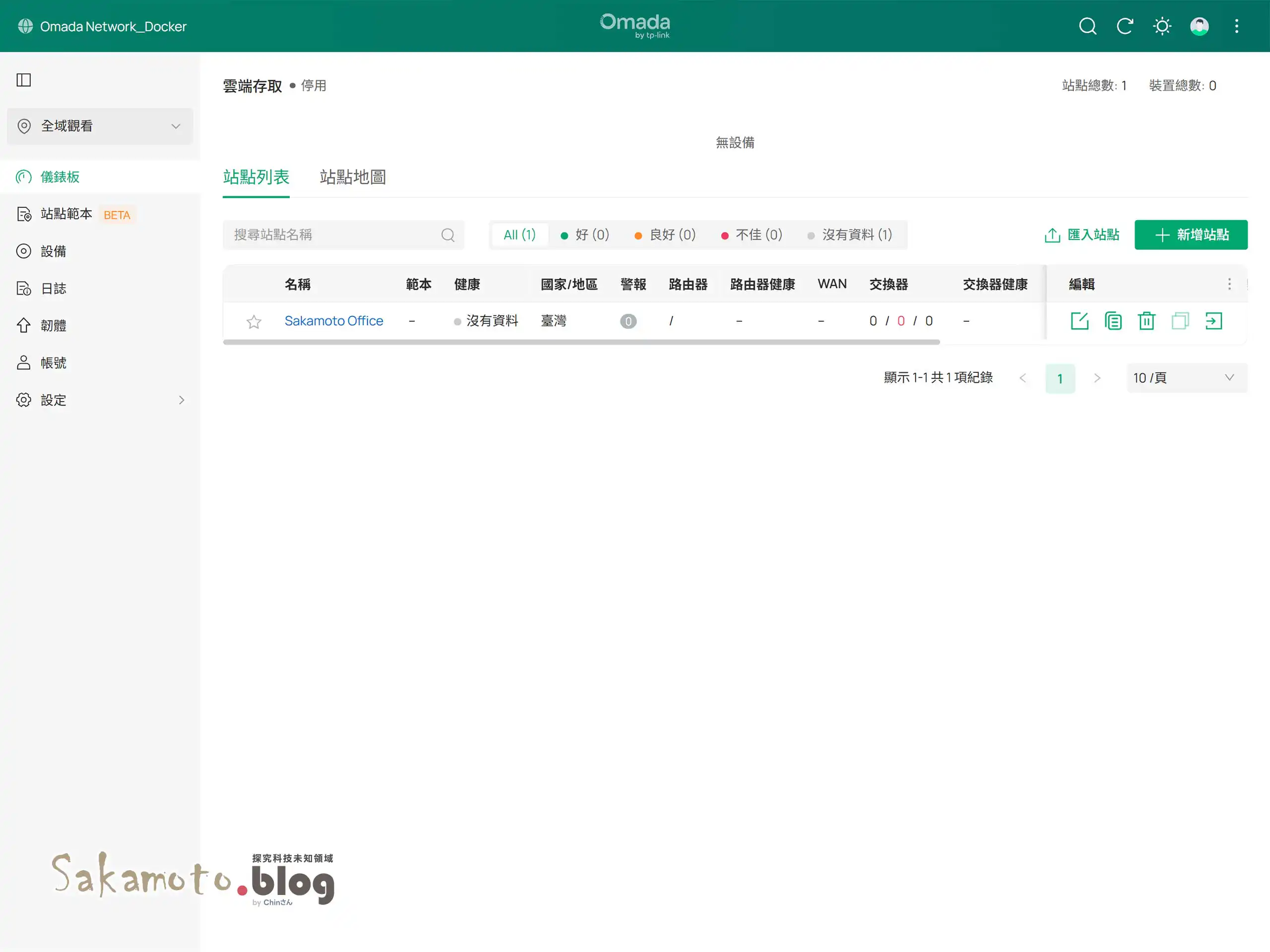
Task: Open the 10 /頁 page size dropdown
Action: 1186,378
